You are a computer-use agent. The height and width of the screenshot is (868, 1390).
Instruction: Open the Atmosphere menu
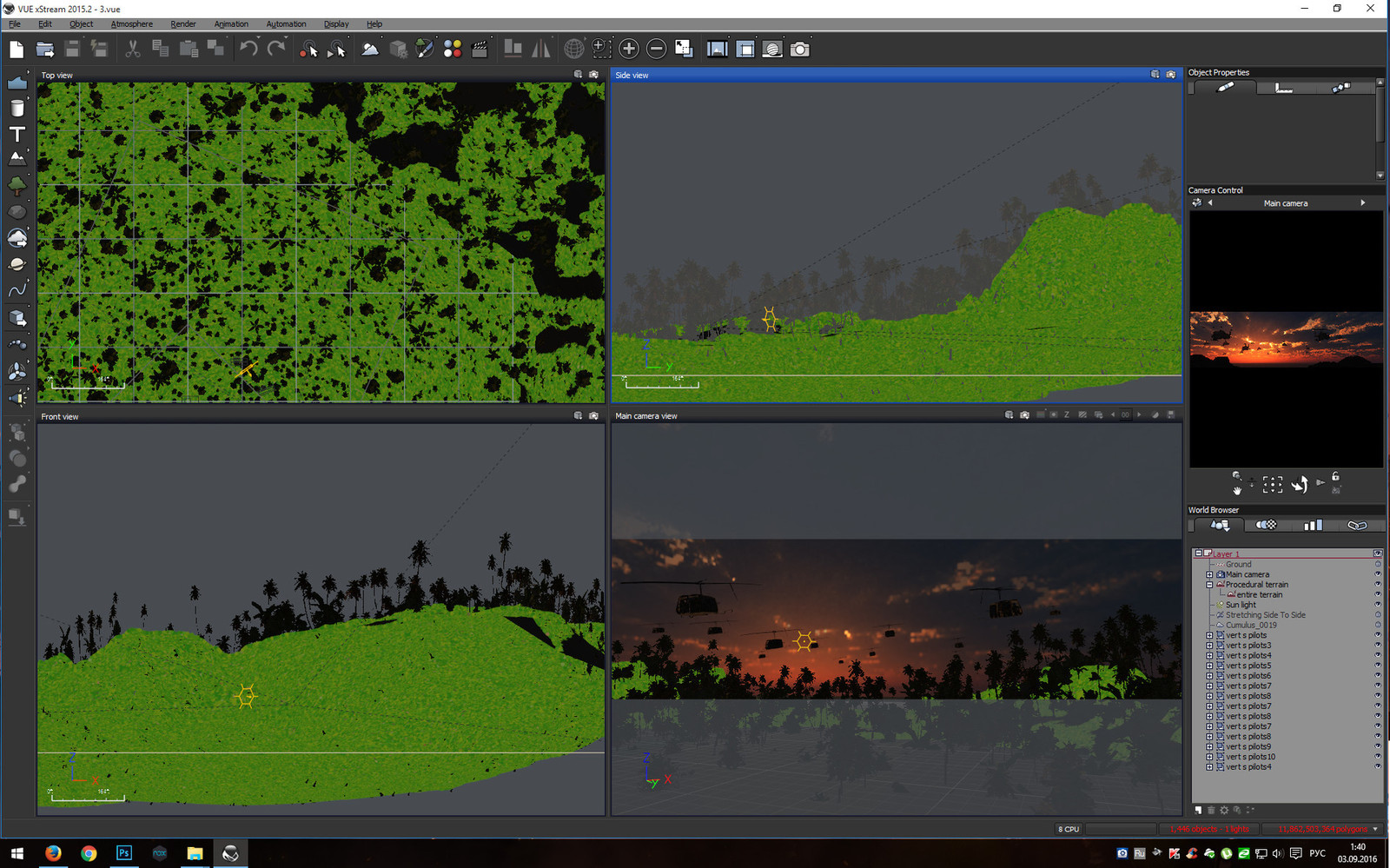tap(131, 24)
